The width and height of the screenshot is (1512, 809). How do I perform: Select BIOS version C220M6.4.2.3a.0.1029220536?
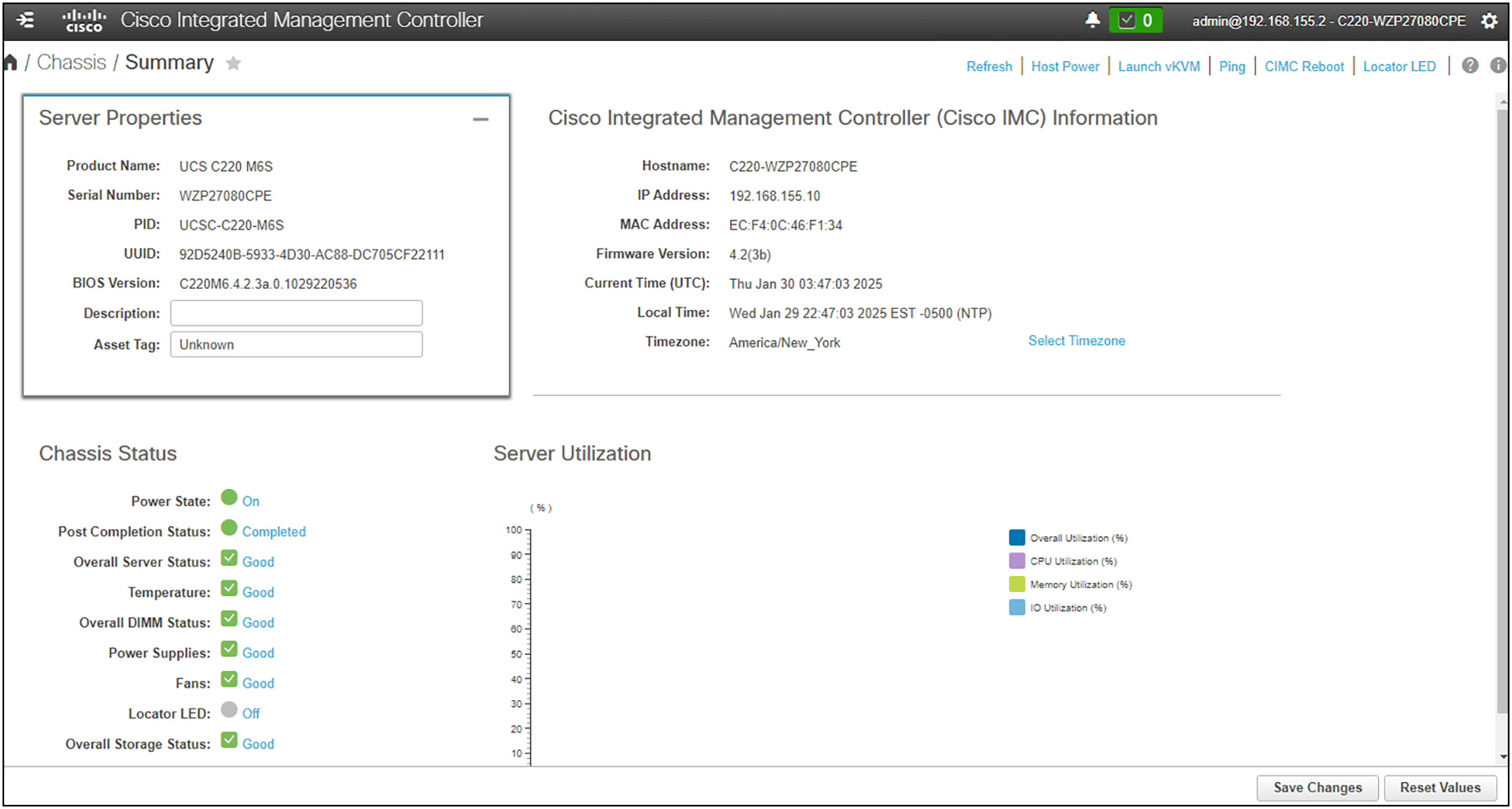268,284
